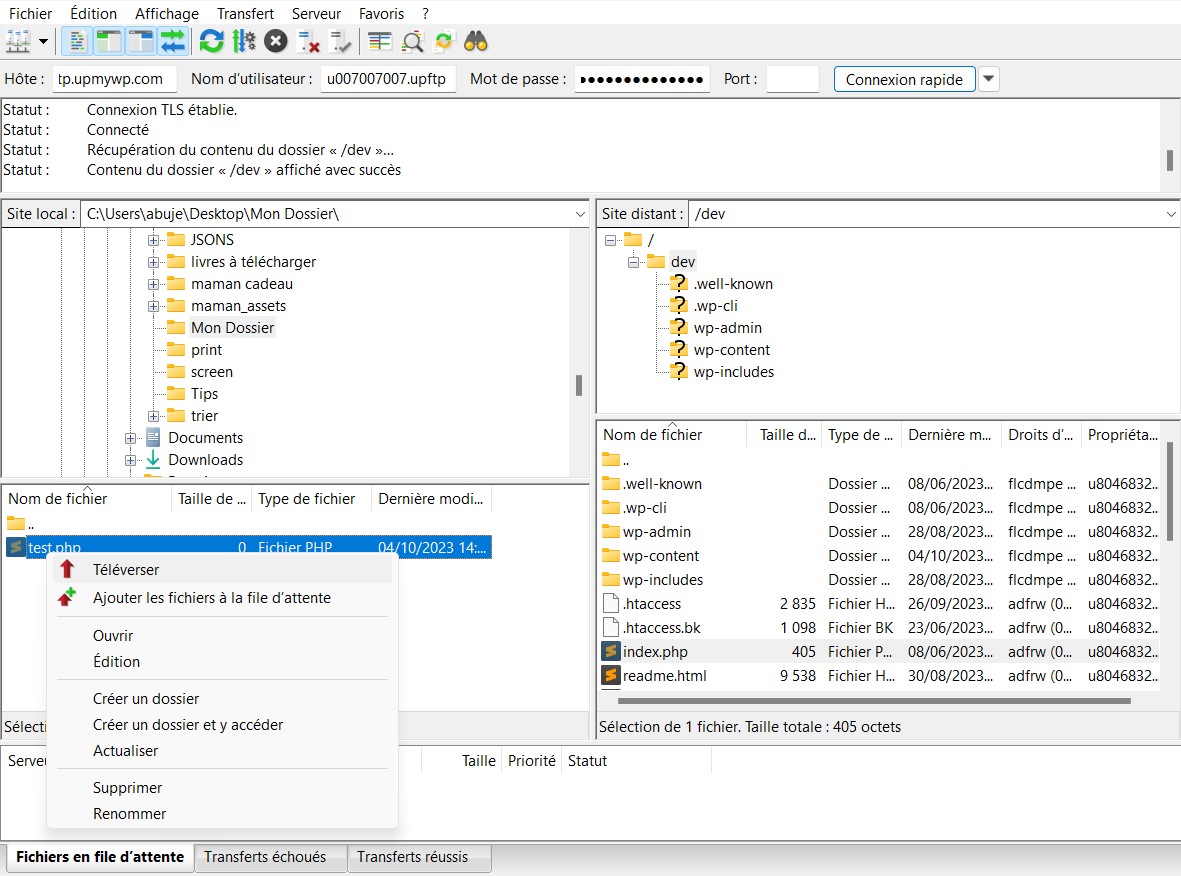Open the Affichage menu
This screenshot has width=1181, height=876.
pyautogui.click(x=166, y=14)
